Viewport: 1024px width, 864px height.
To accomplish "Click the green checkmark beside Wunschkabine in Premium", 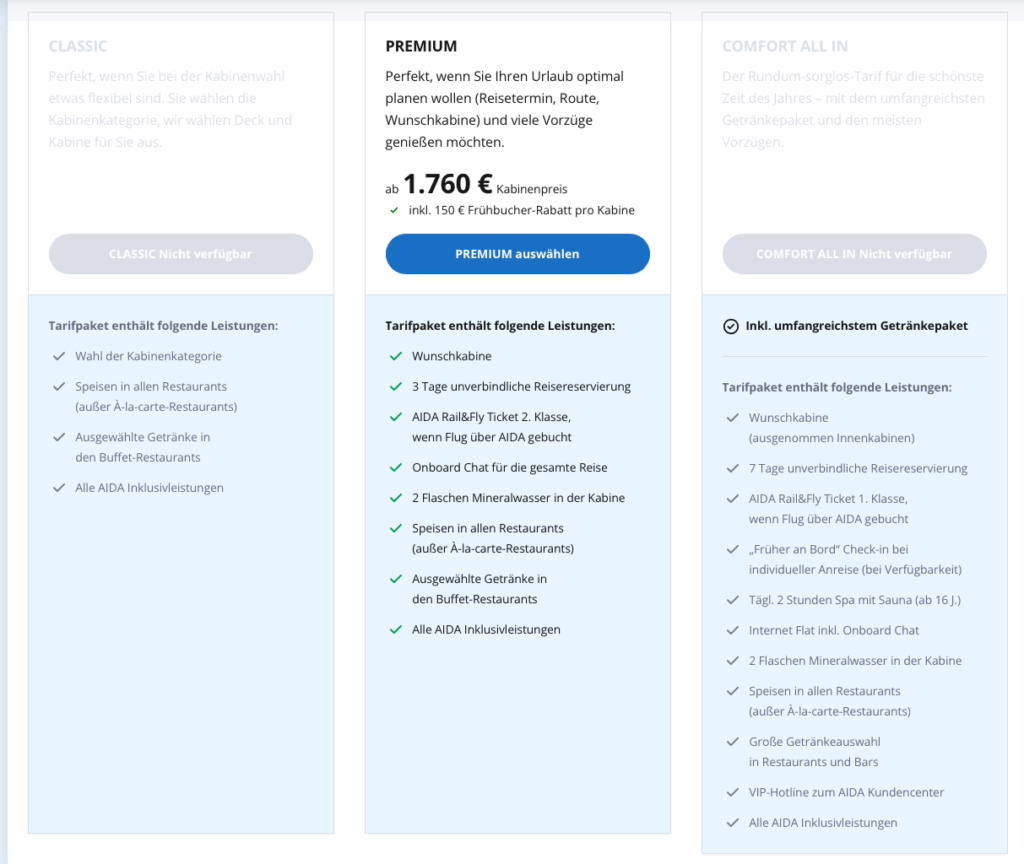I will pyautogui.click(x=396, y=356).
